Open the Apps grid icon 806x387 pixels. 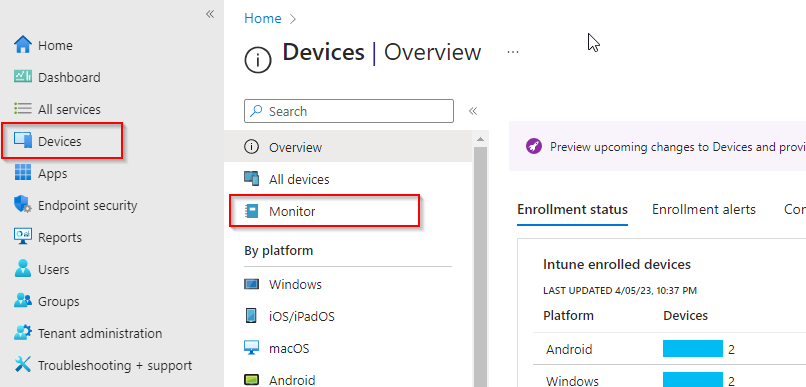[23, 173]
